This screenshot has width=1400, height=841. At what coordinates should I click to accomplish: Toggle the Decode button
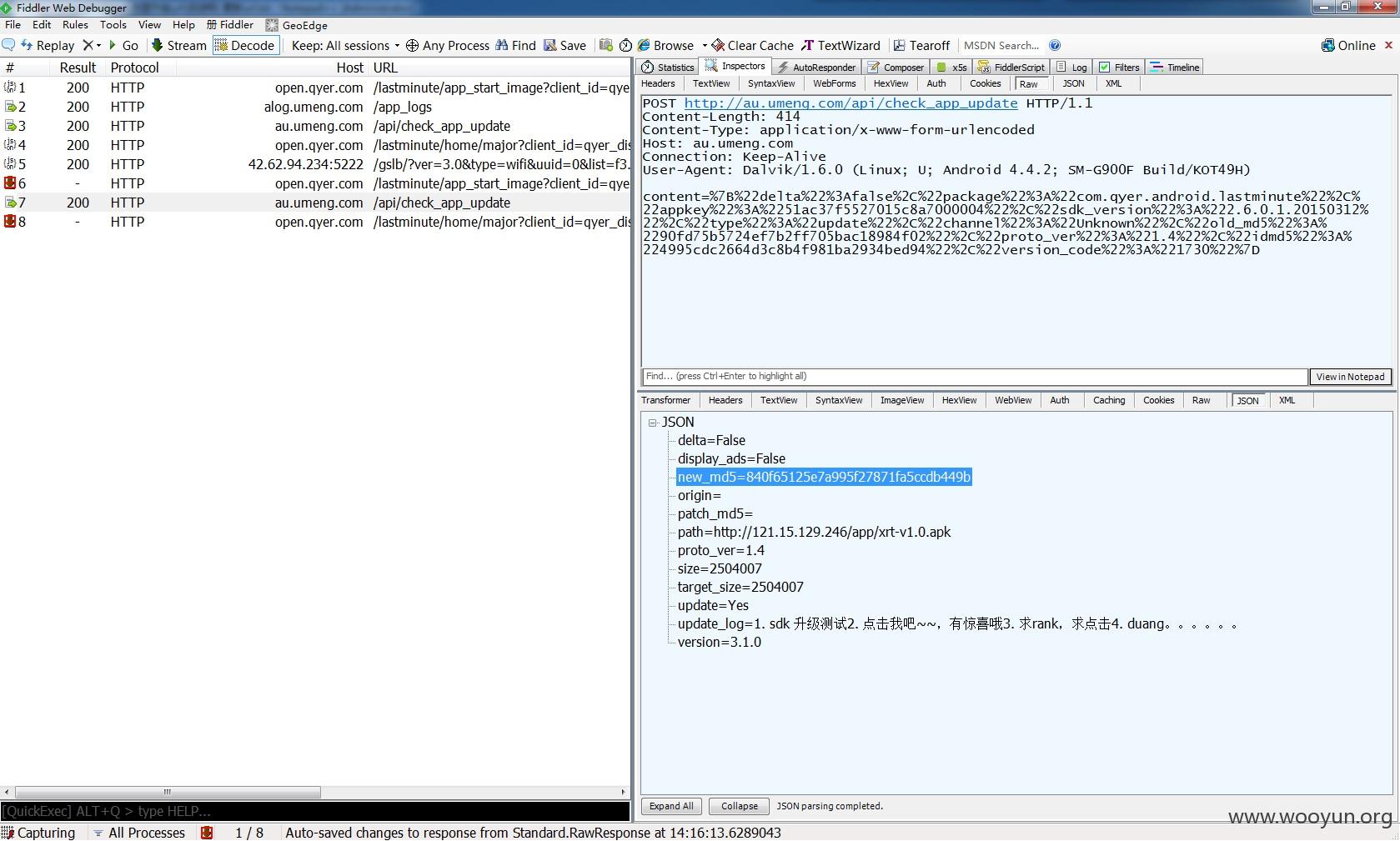245,45
